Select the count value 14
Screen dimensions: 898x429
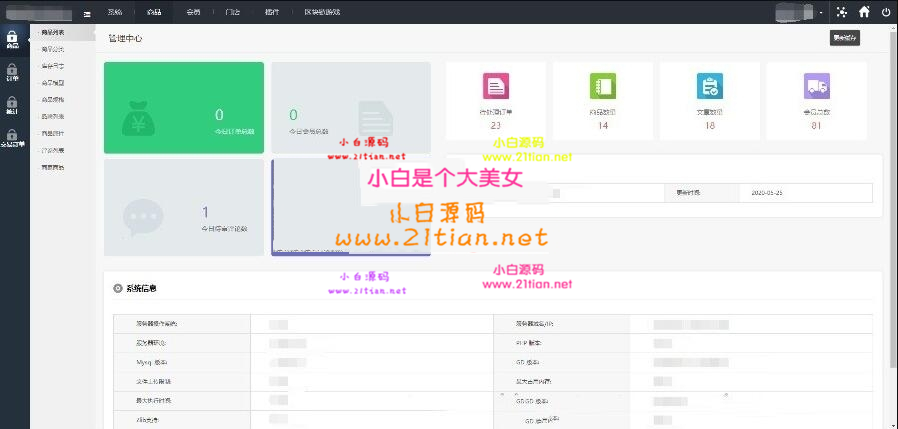click(602, 125)
